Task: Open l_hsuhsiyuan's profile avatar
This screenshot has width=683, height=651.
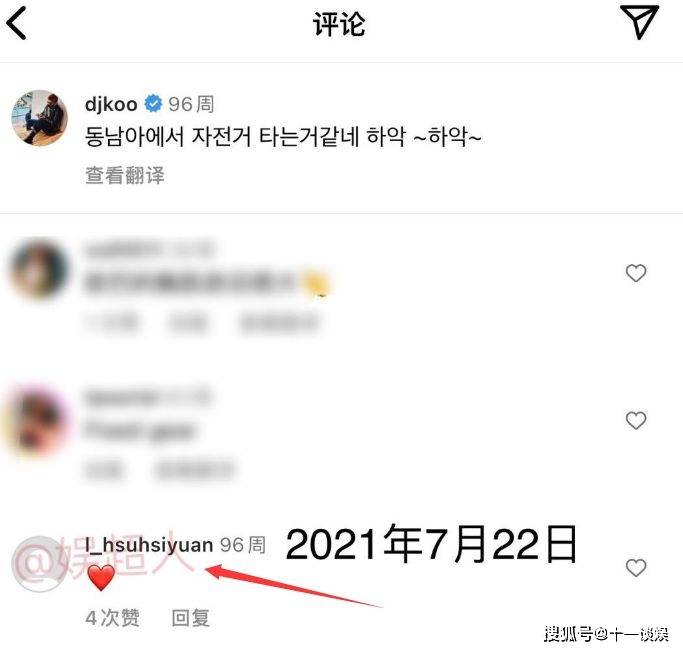Action: pos(39,564)
